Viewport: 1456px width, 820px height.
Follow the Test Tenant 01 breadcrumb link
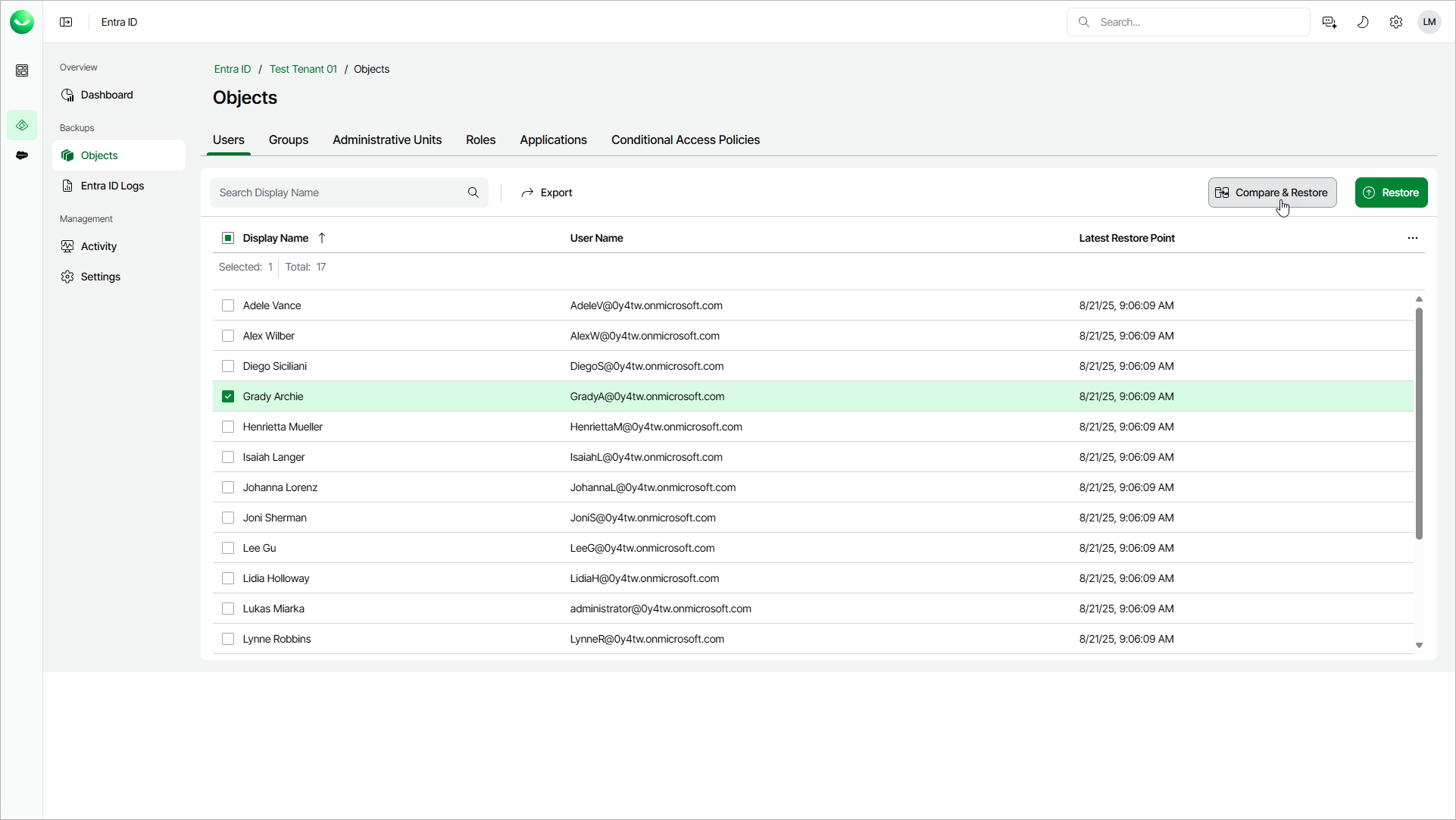coord(303,69)
